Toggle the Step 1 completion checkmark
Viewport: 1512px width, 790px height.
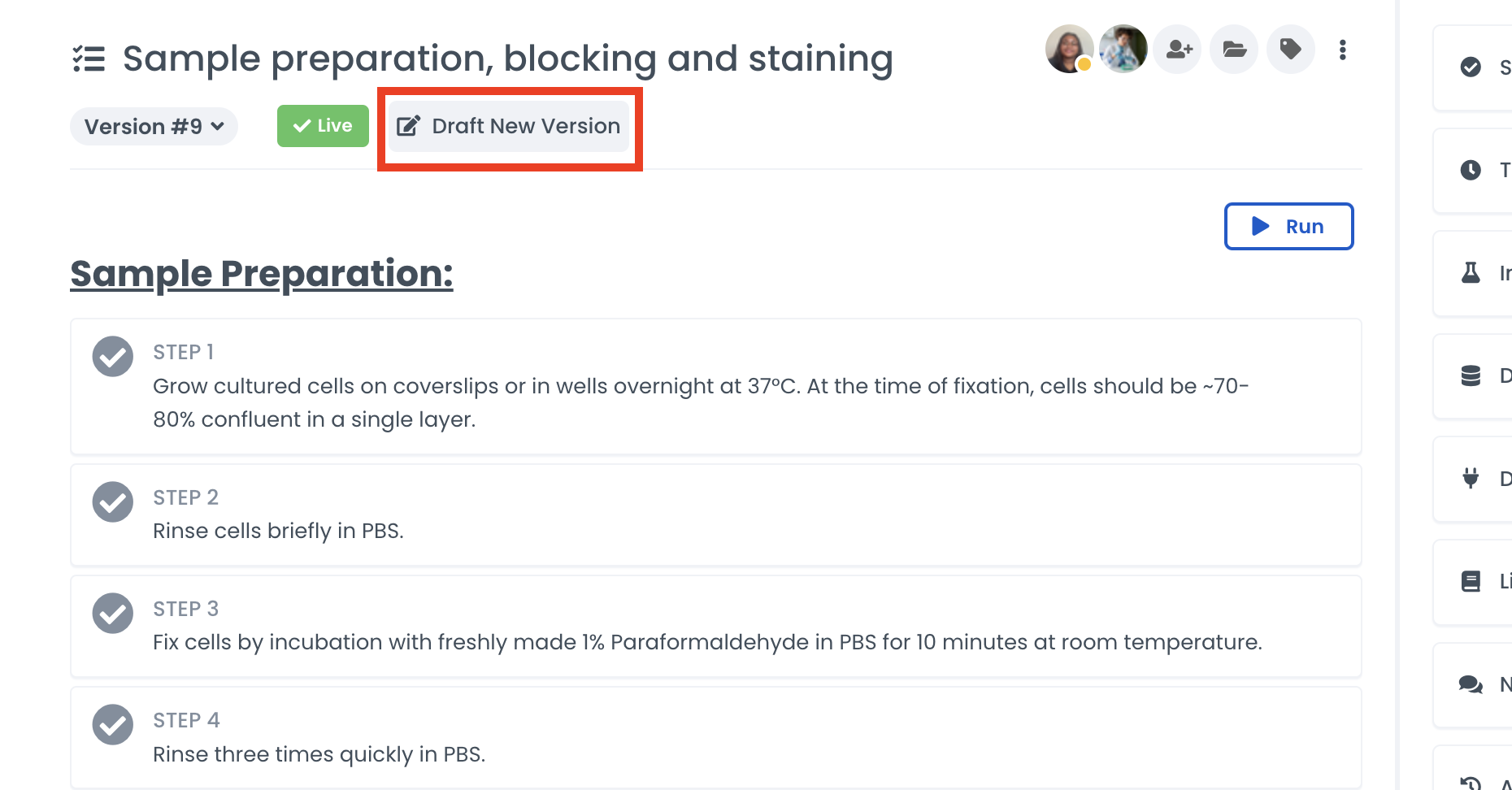tap(113, 356)
